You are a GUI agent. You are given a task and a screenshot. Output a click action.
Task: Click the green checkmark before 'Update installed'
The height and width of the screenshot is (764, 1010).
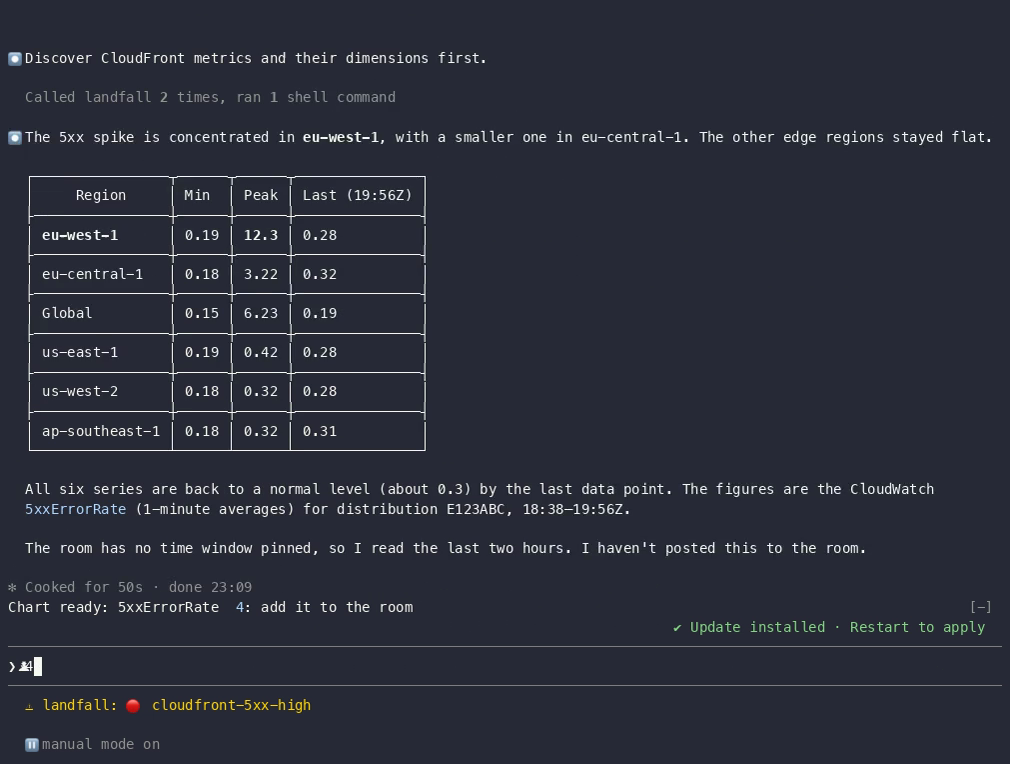pos(677,627)
